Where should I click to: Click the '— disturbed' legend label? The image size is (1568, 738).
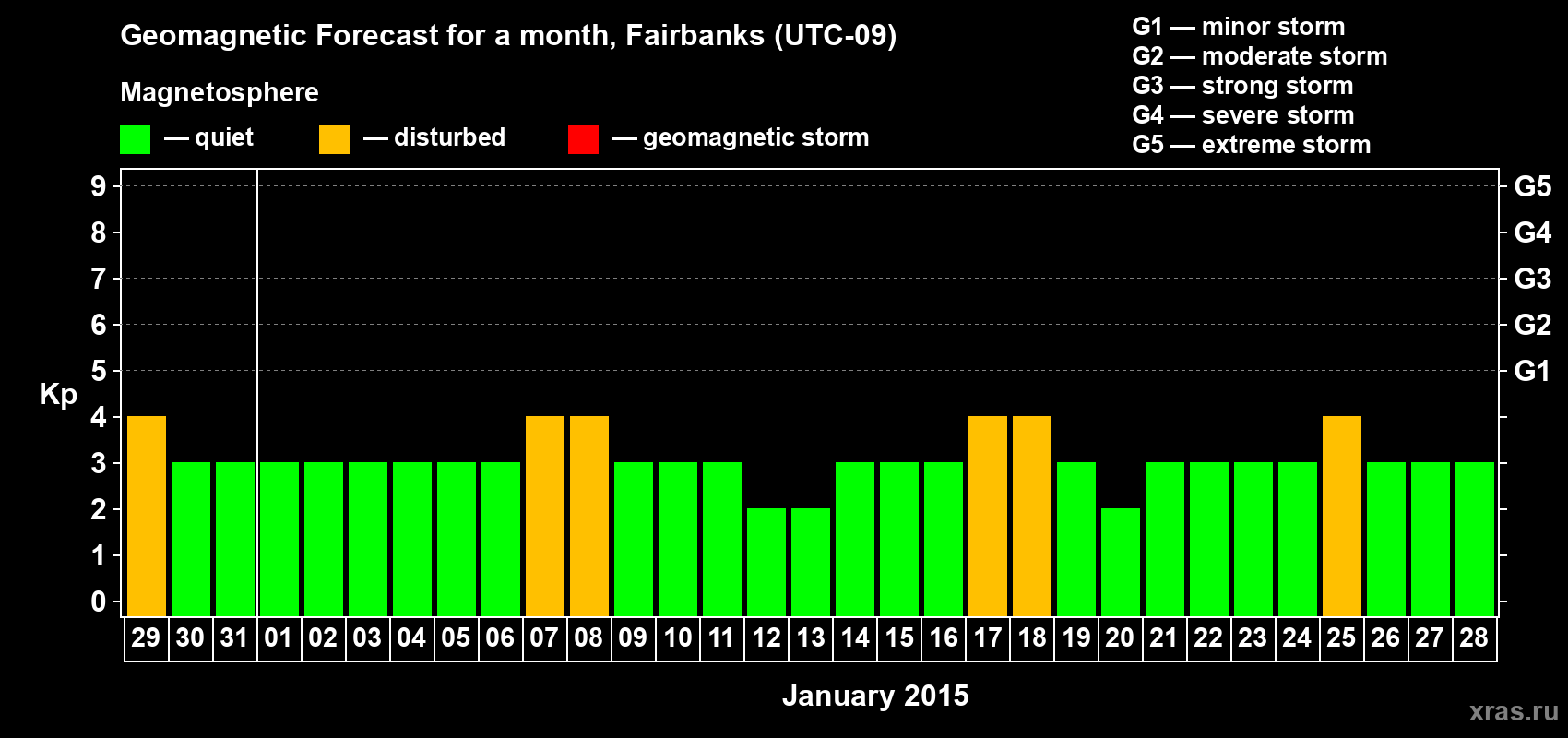[434, 137]
